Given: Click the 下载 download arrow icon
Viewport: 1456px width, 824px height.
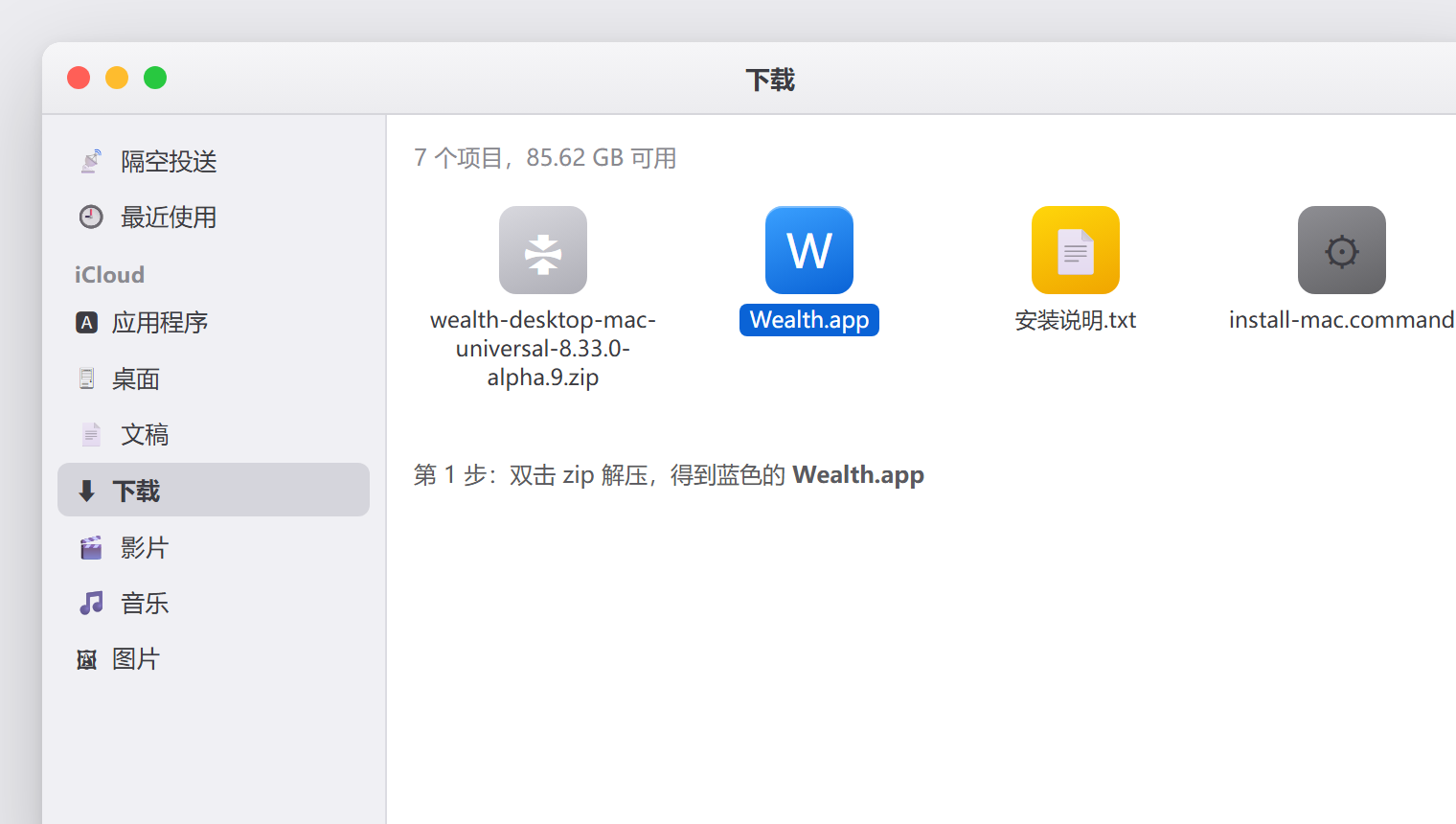Looking at the screenshot, I should pyautogui.click(x=86, y=491).
